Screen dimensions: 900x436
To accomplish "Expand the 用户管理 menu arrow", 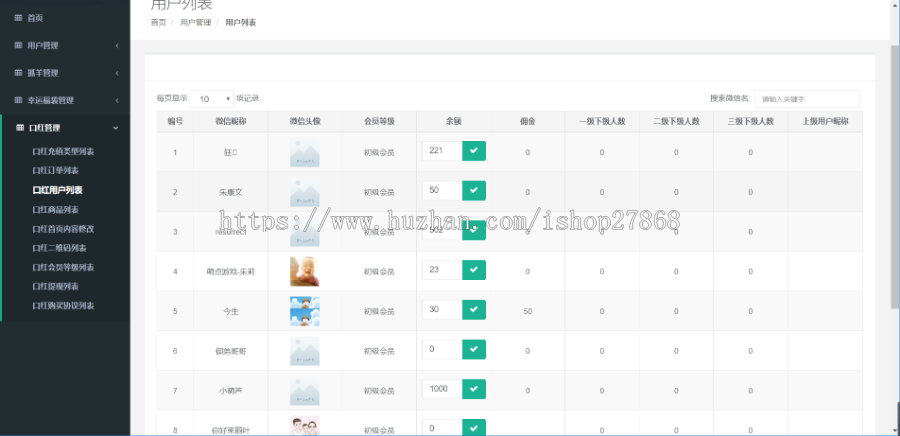I will (117, 45).
